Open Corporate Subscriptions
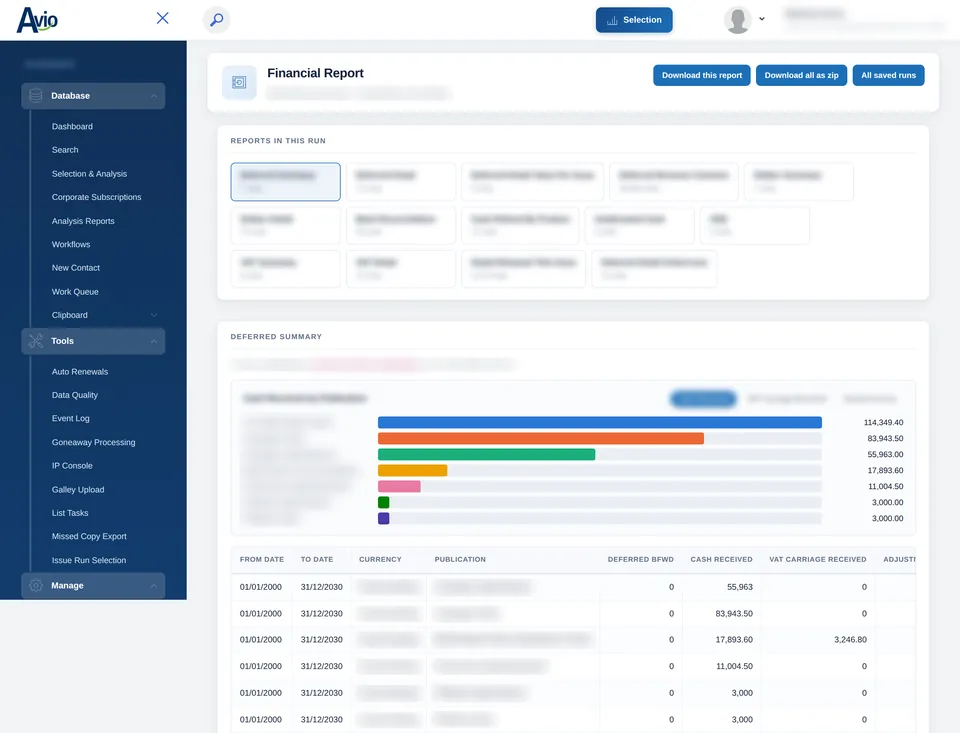Image resolution: width=960 pixels, height=733 pixels. pyautogui.click(x=96, y=197)
